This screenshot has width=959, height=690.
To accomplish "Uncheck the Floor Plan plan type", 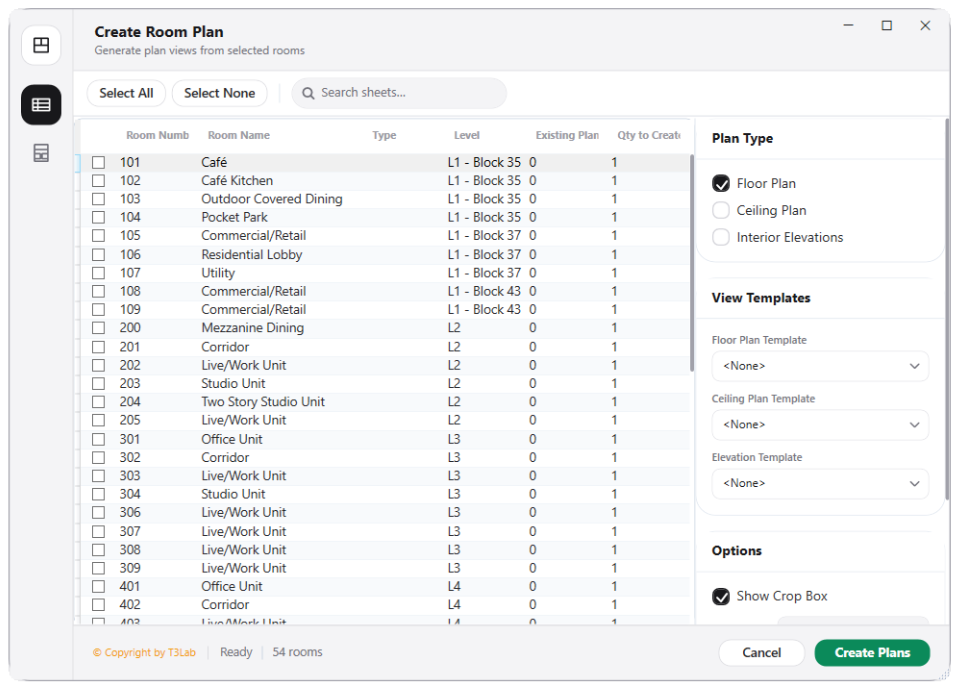I will [721, 184].
